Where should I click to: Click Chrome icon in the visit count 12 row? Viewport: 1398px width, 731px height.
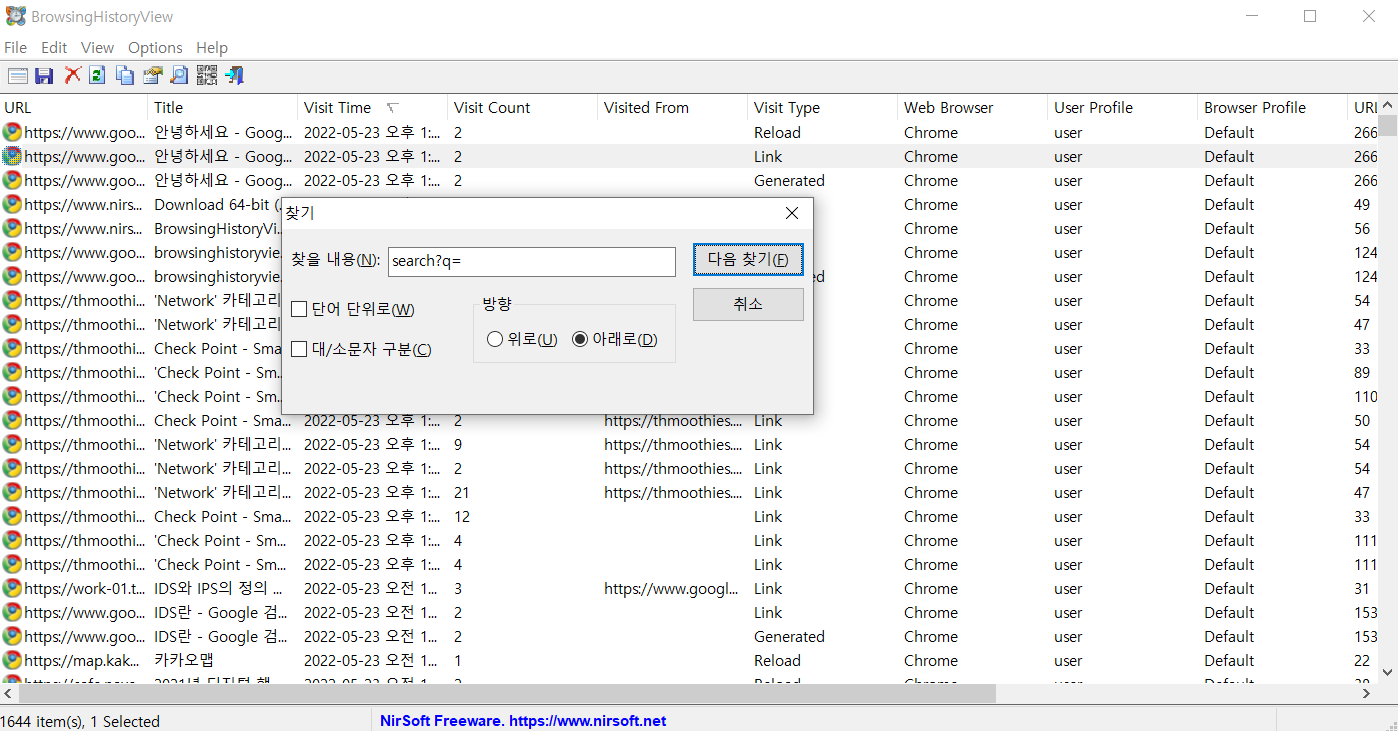(12, 516)
